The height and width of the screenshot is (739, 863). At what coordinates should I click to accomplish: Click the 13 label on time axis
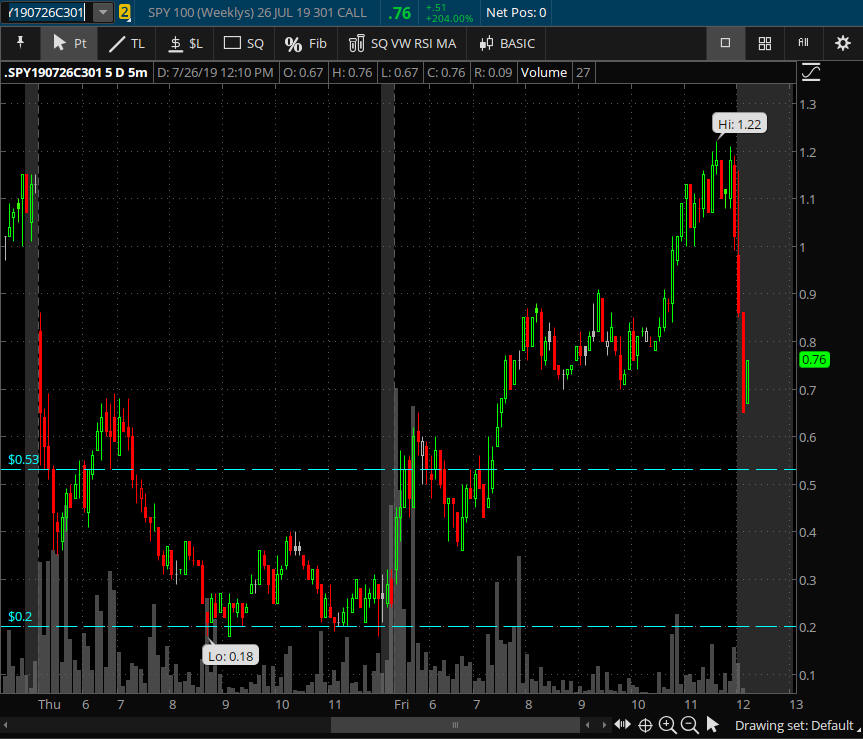(x=796, y=704)
